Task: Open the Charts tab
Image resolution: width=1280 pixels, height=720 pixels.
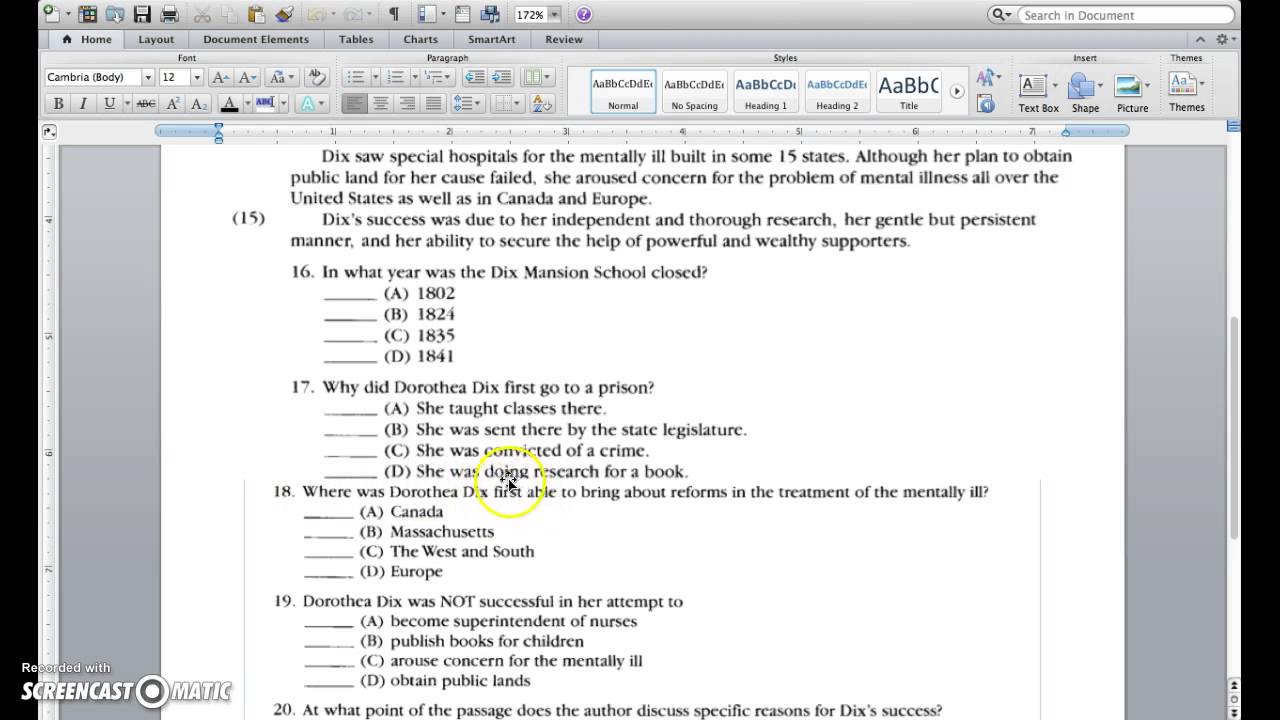Action: (421, 39)
